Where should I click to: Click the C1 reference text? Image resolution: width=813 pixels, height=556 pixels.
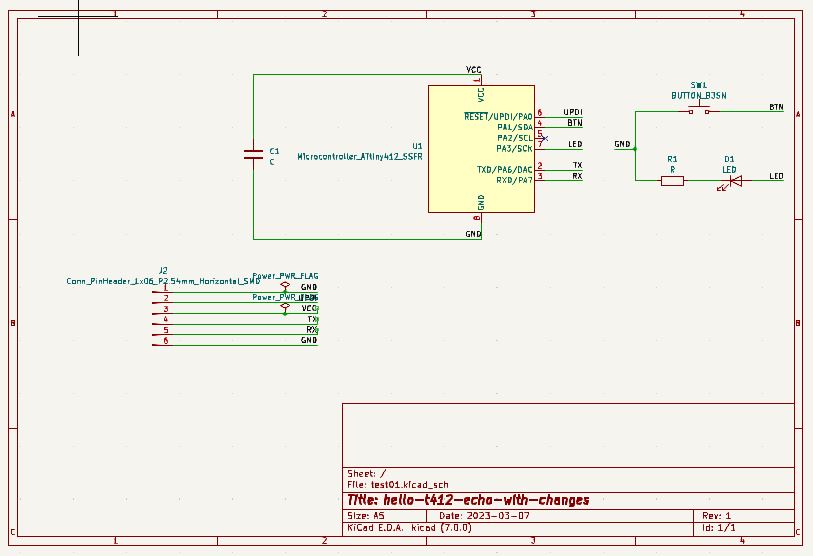click(x=274, y=151)
